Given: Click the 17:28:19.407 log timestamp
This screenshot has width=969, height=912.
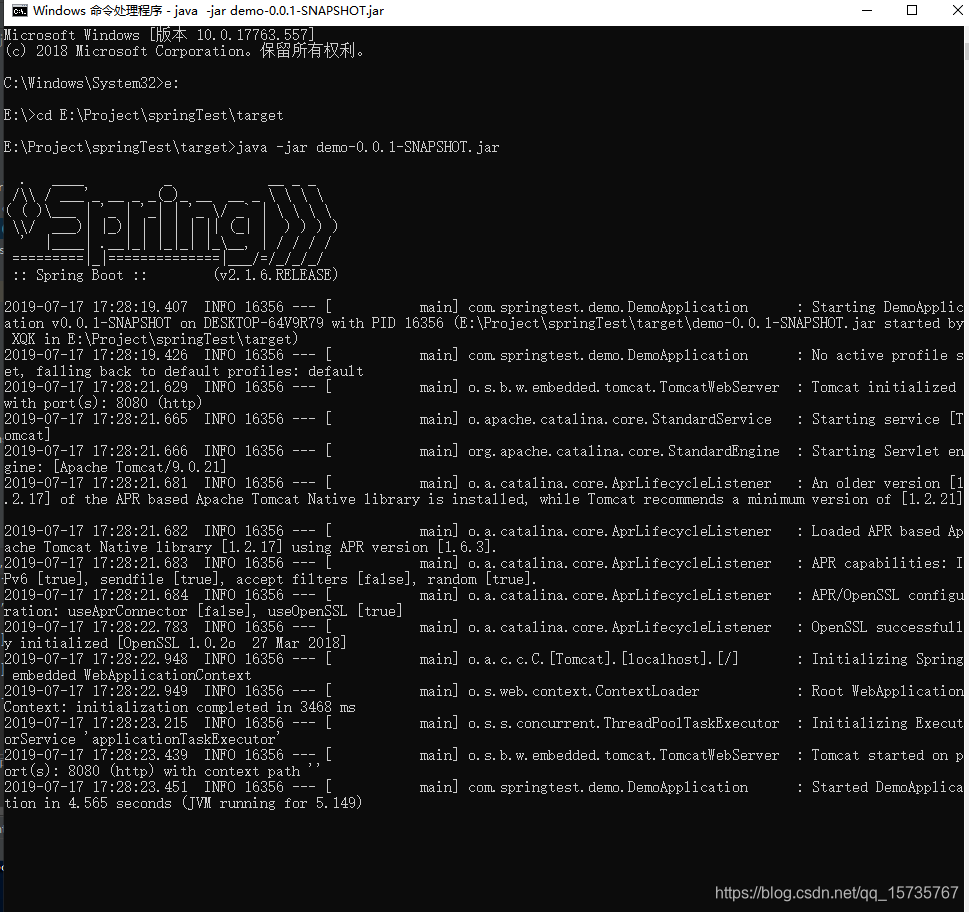Looking at the screenshot, I should point(96,307).
